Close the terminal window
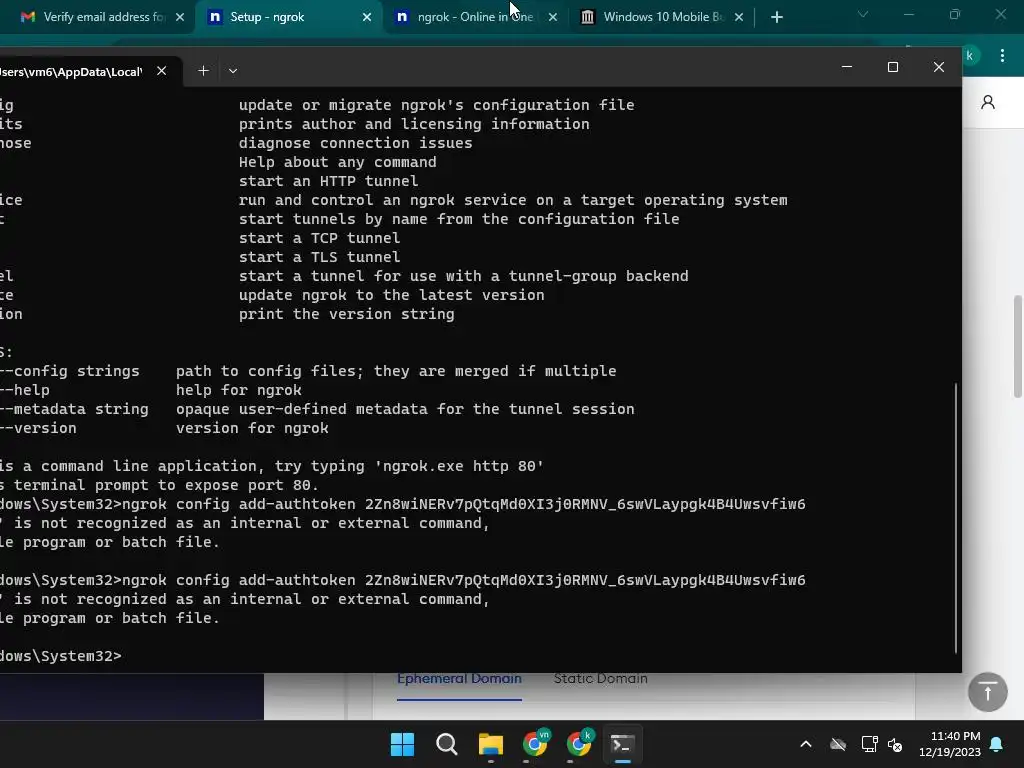The width and height of the screenshot is (1024, 768). (x=938, y=67)
